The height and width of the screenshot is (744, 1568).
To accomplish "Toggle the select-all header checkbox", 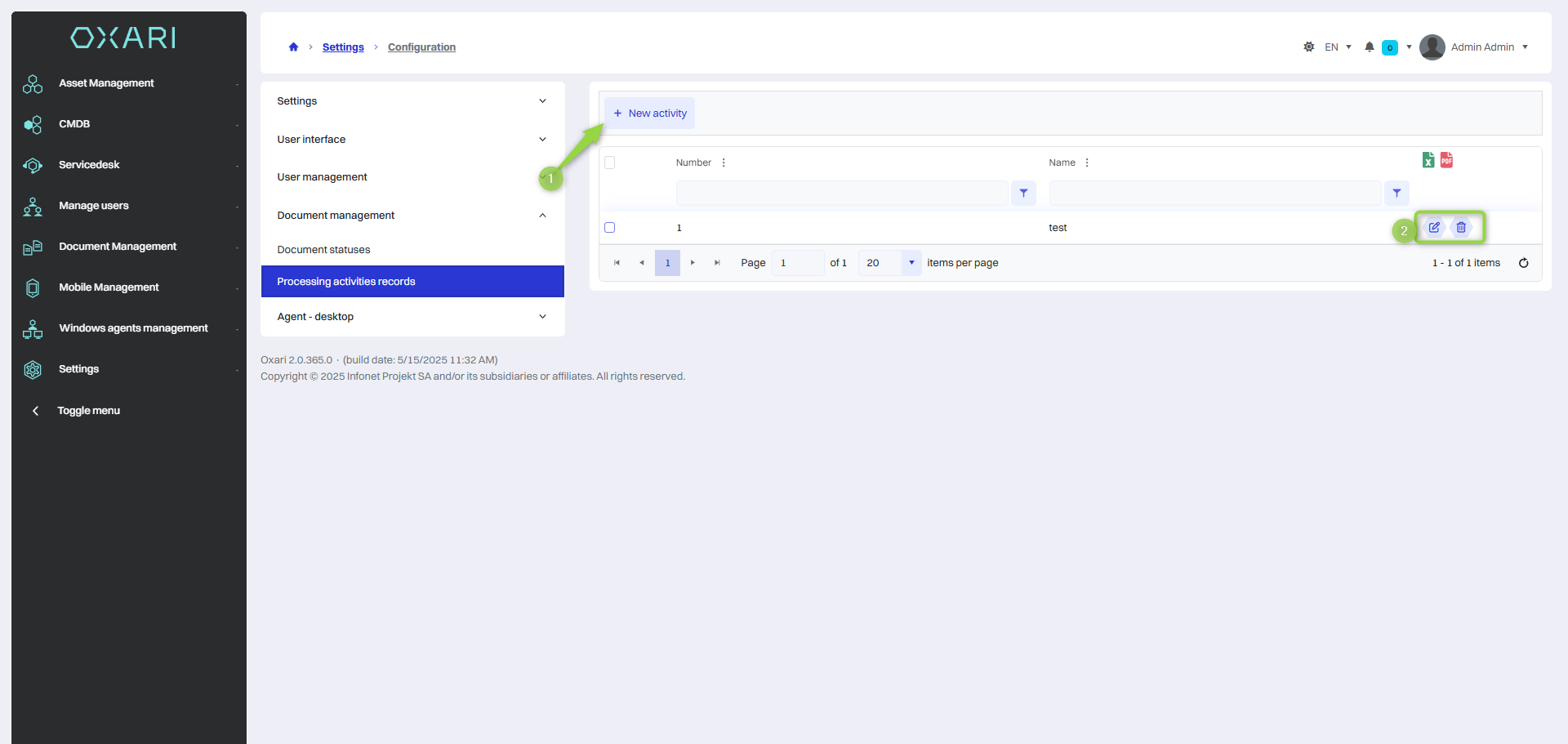I will [x=609, y=163].
